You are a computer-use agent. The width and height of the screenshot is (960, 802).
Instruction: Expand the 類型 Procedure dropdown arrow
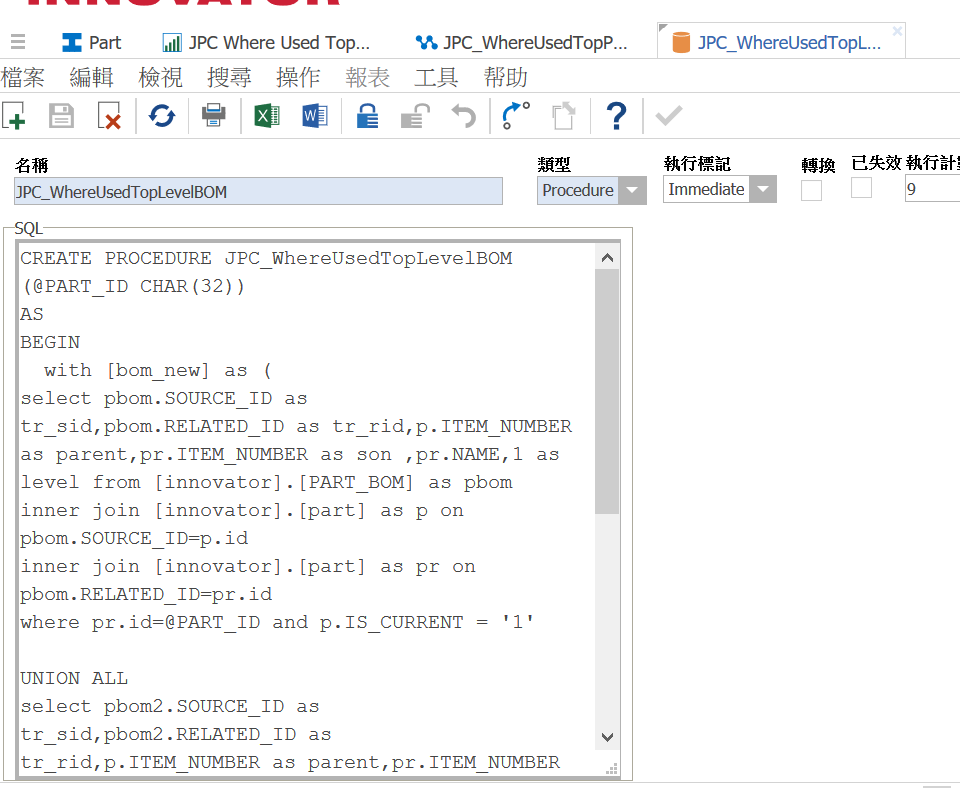pos(632,190)
